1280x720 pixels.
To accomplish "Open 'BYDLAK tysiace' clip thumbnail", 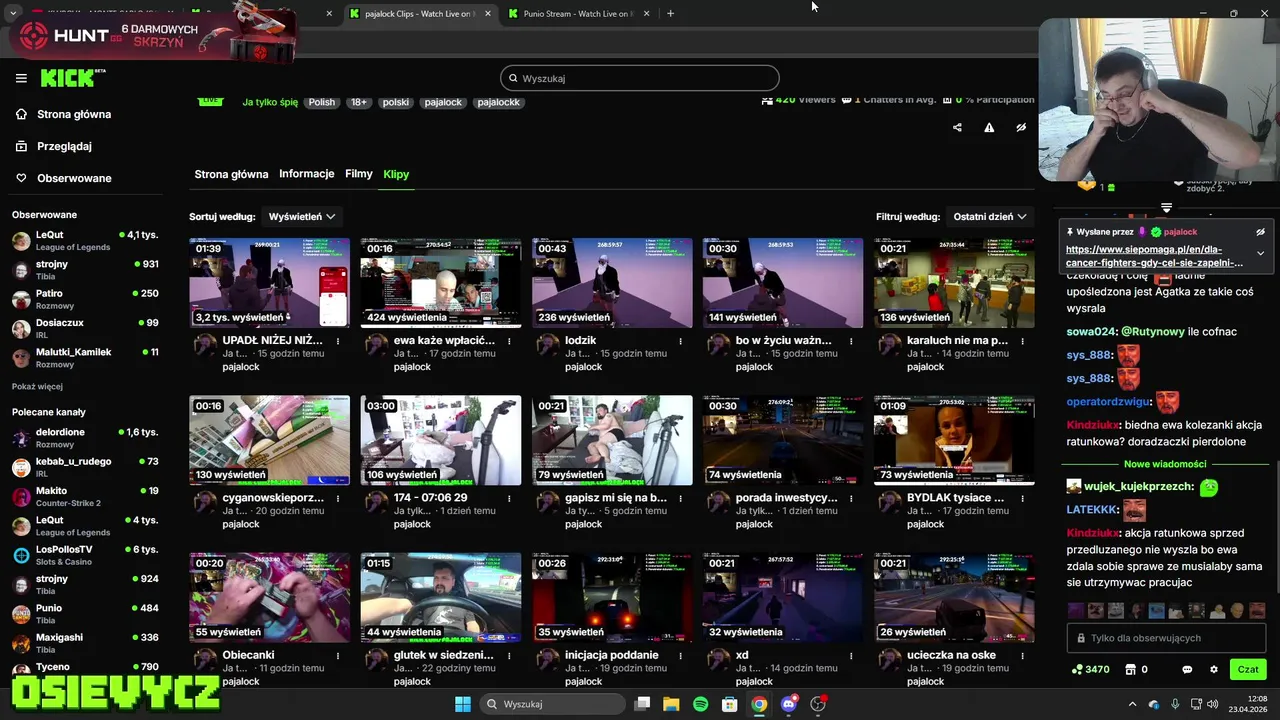I will pyautogui.click(x=954, y=440).
